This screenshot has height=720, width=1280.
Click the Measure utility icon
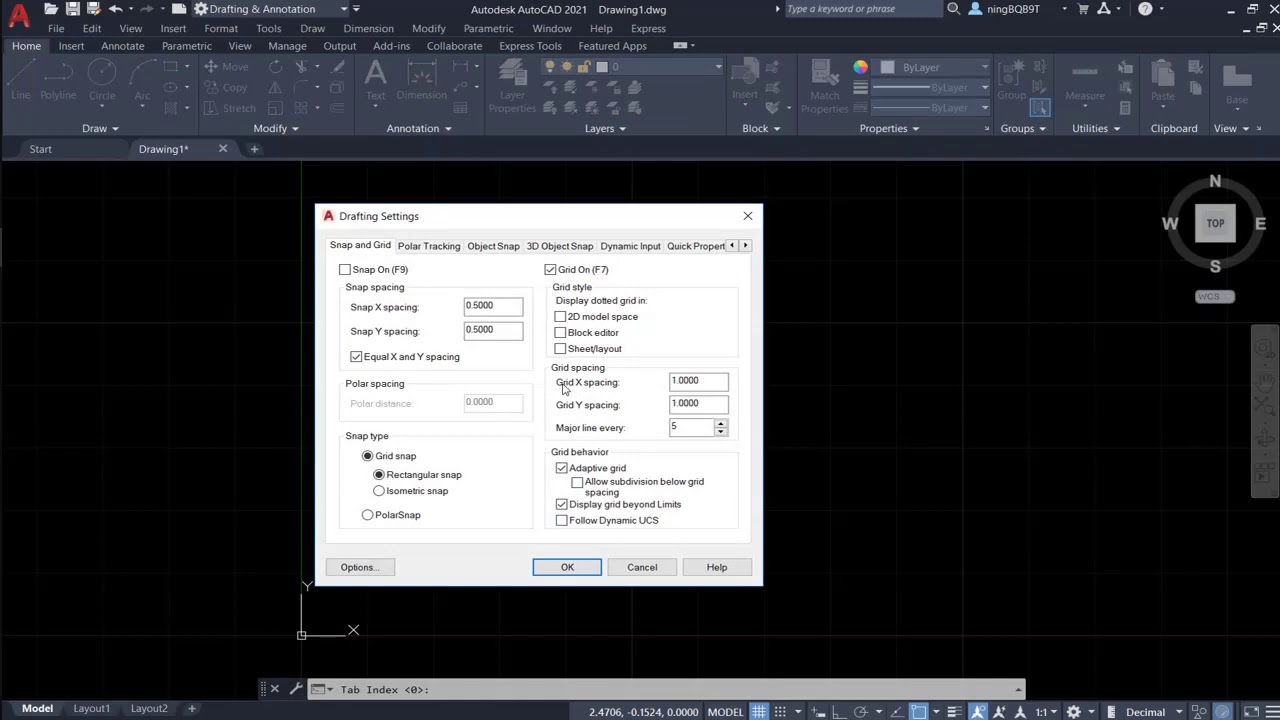pos(1084,79)
